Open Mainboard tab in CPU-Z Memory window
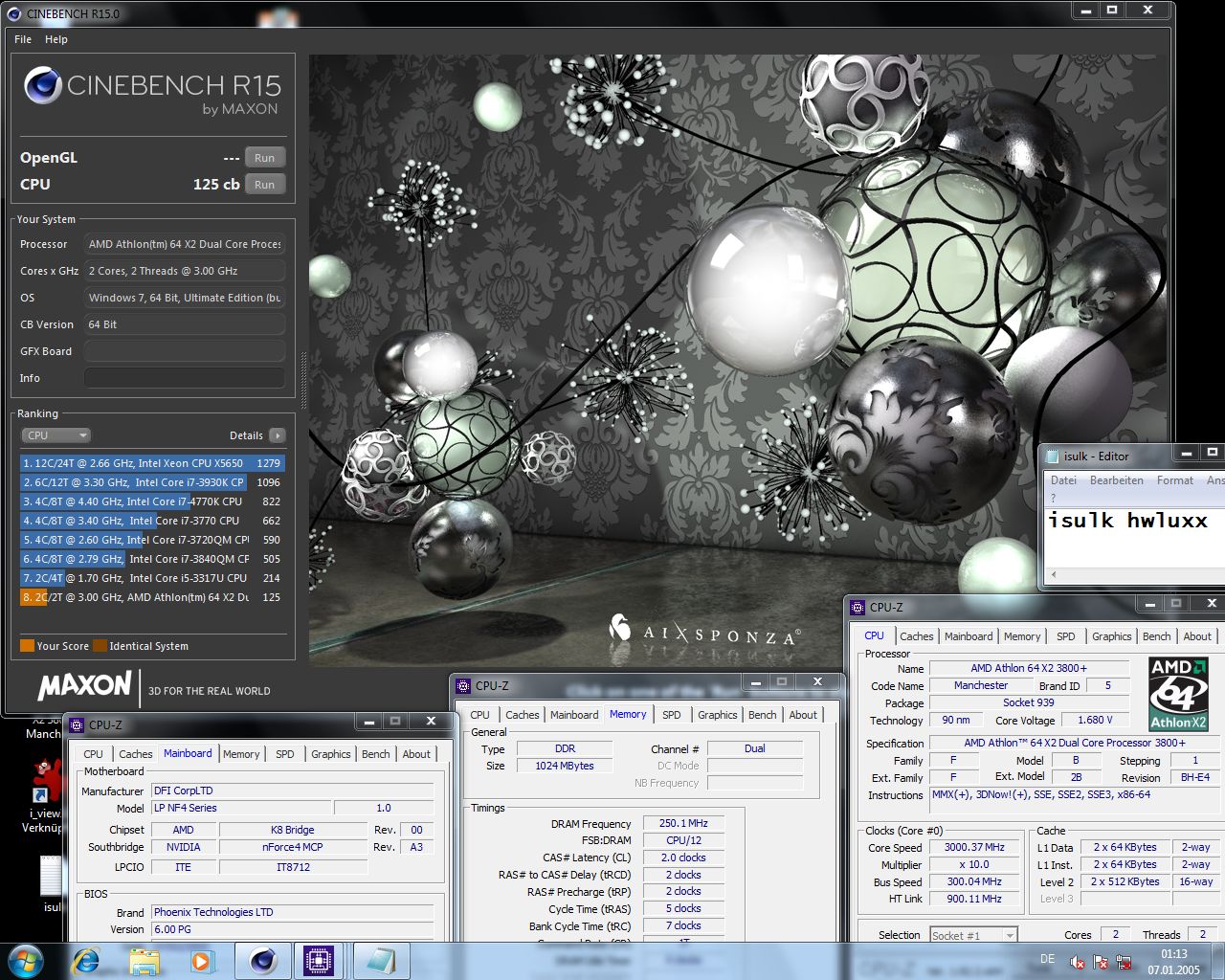The height and width of the screenshot is (980, 1225). tap(574, 715)
